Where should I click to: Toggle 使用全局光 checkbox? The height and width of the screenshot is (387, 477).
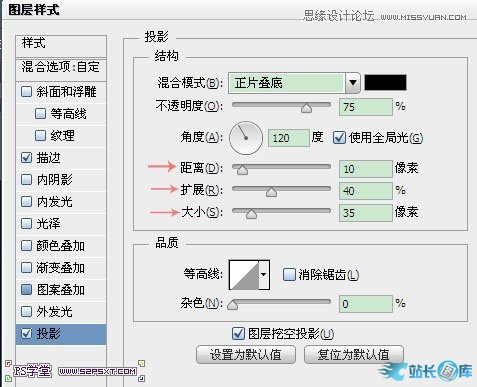pos(339,138)
